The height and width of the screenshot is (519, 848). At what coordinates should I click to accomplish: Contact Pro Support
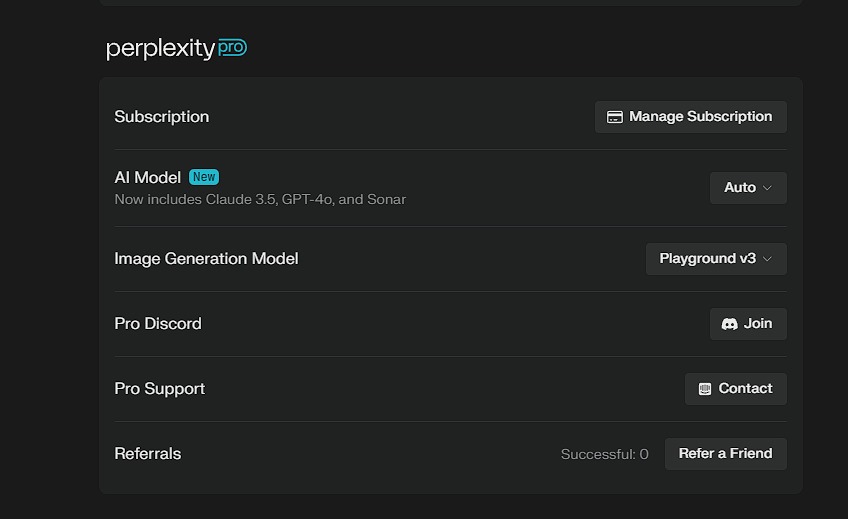[x=736, y=389]
